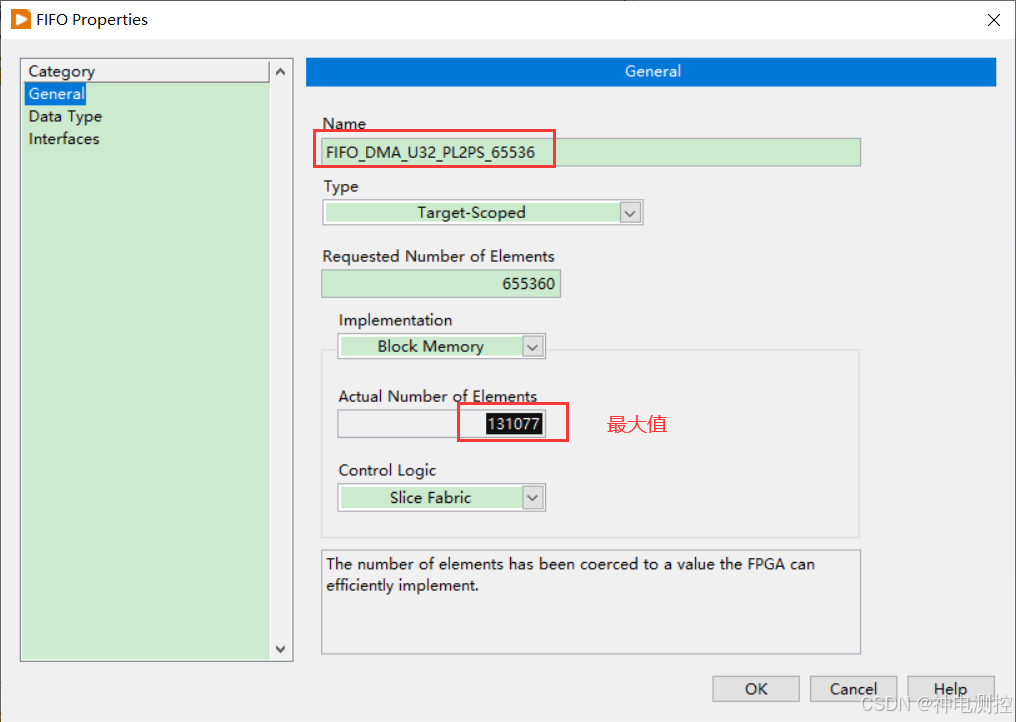Click the coerced elements message text box
This screenshot has height=722, width=1016.
[591, 601]
